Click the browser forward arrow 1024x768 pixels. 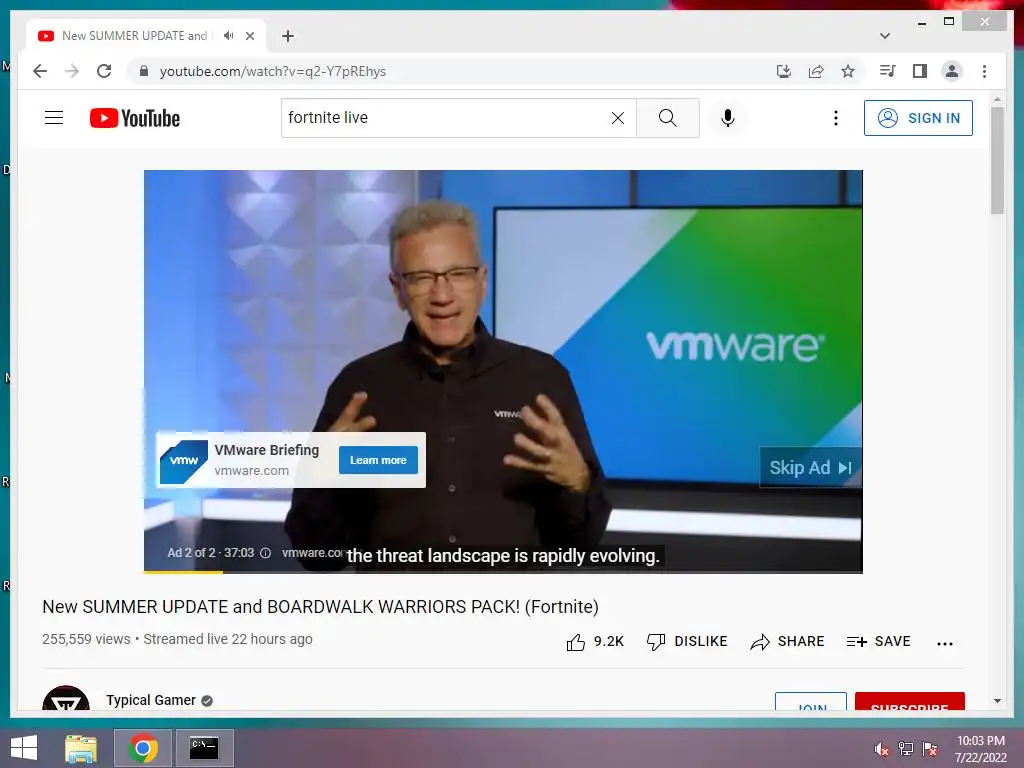tap(72, 71)
